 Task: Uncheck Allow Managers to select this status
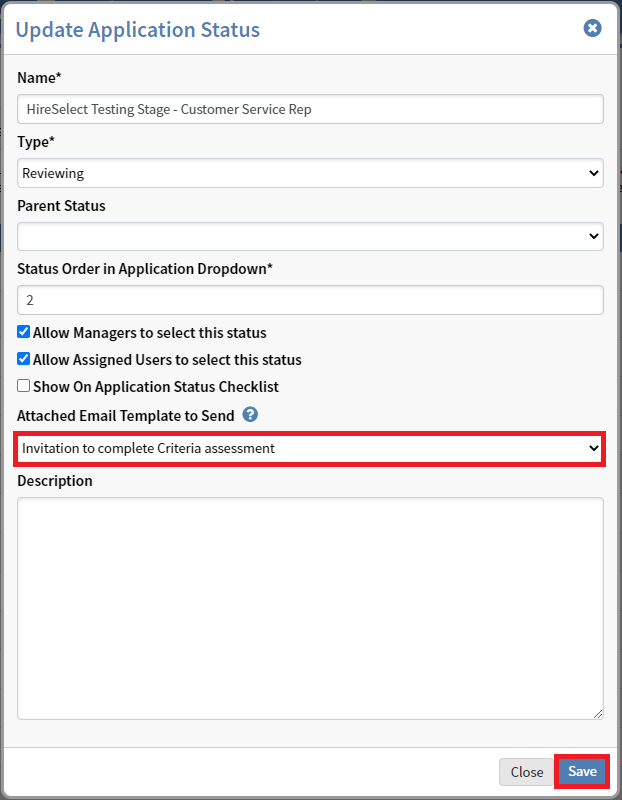24,332
